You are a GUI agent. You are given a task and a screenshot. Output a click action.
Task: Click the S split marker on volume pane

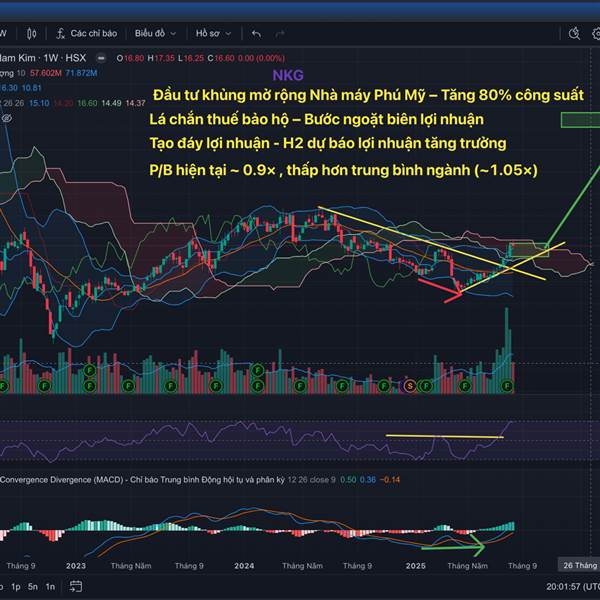tap(410, 386)
